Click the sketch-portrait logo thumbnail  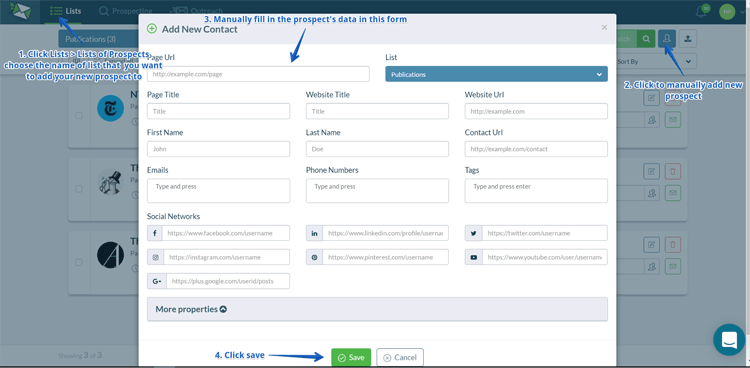click(110, 181)
